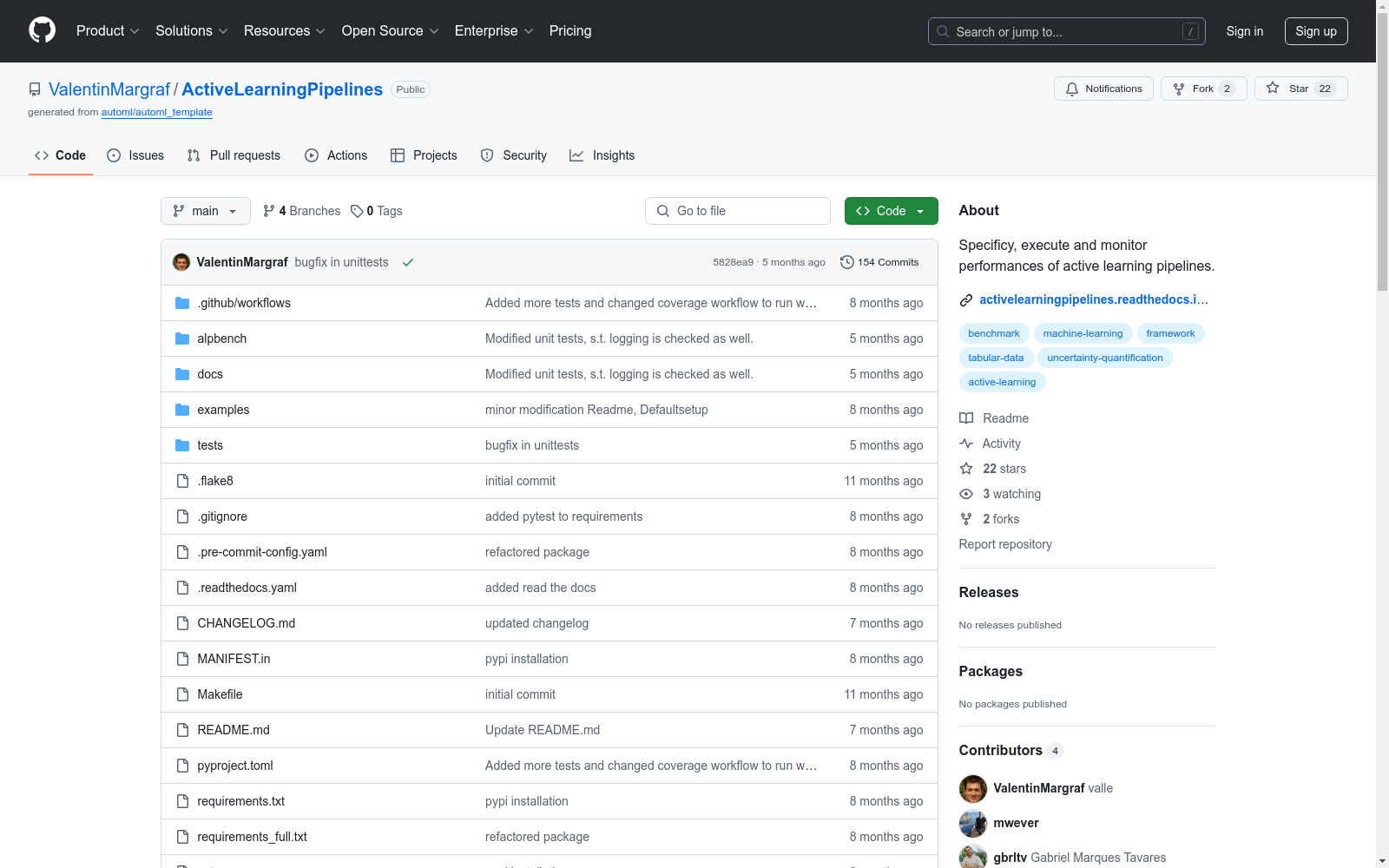Click ValentinMargraf's avatar in commit bar
The image size is (1389, 868).
(x=181, y=262)
